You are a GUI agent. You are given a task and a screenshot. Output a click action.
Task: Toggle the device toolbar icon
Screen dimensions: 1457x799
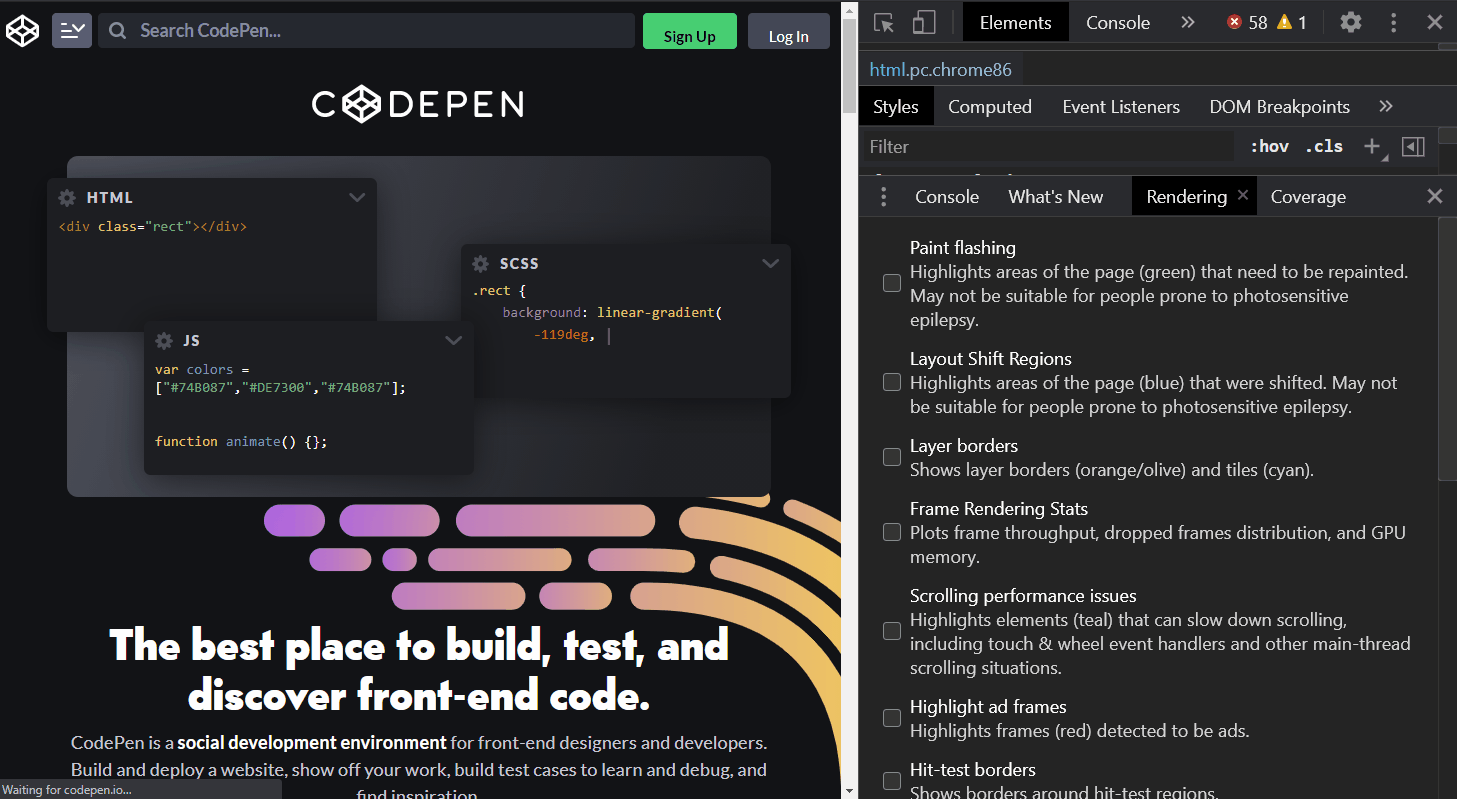click(x=924, y=22)
